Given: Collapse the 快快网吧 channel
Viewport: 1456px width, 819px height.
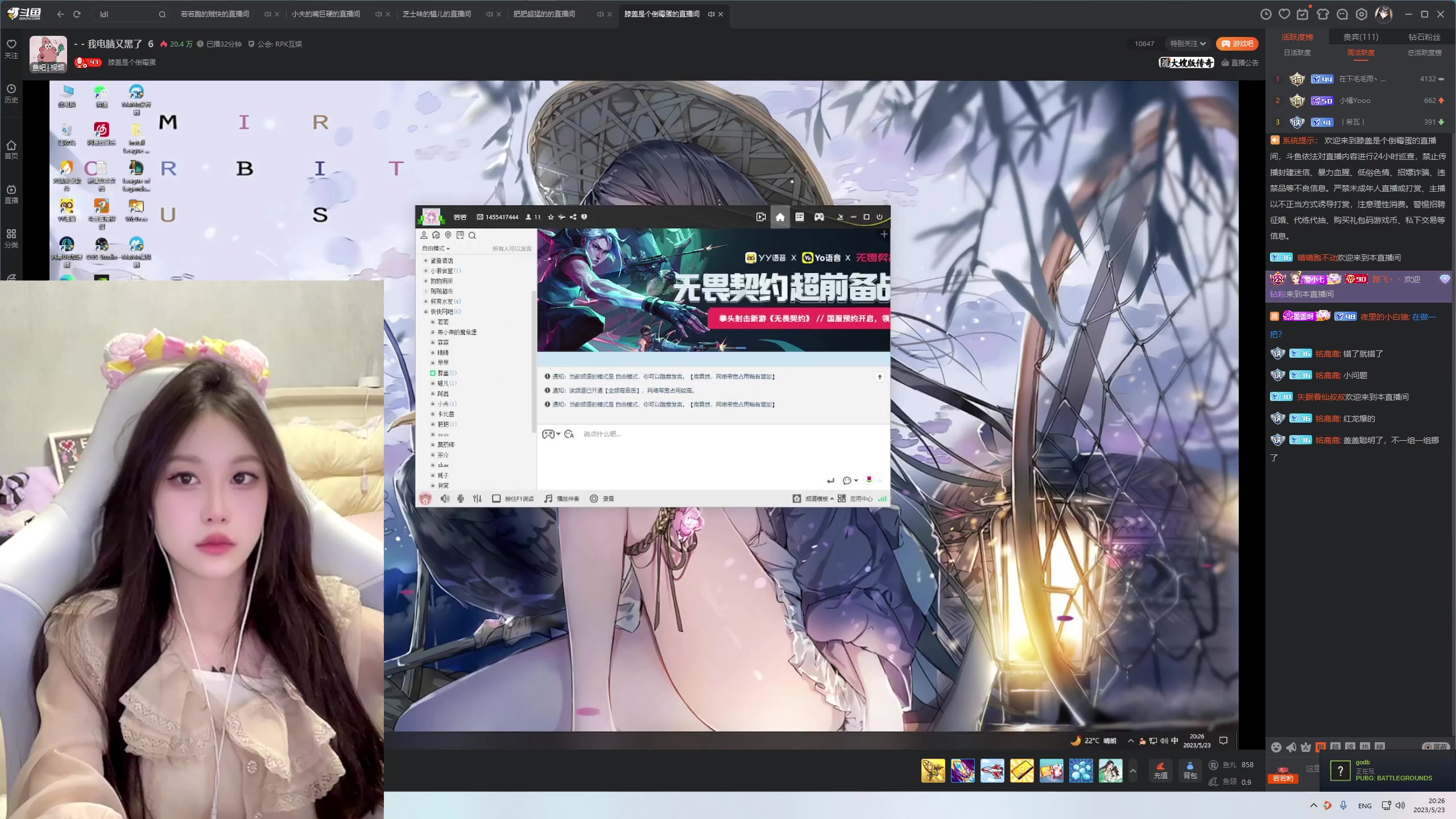Looking at the screenshot, I should click(425, 312).
